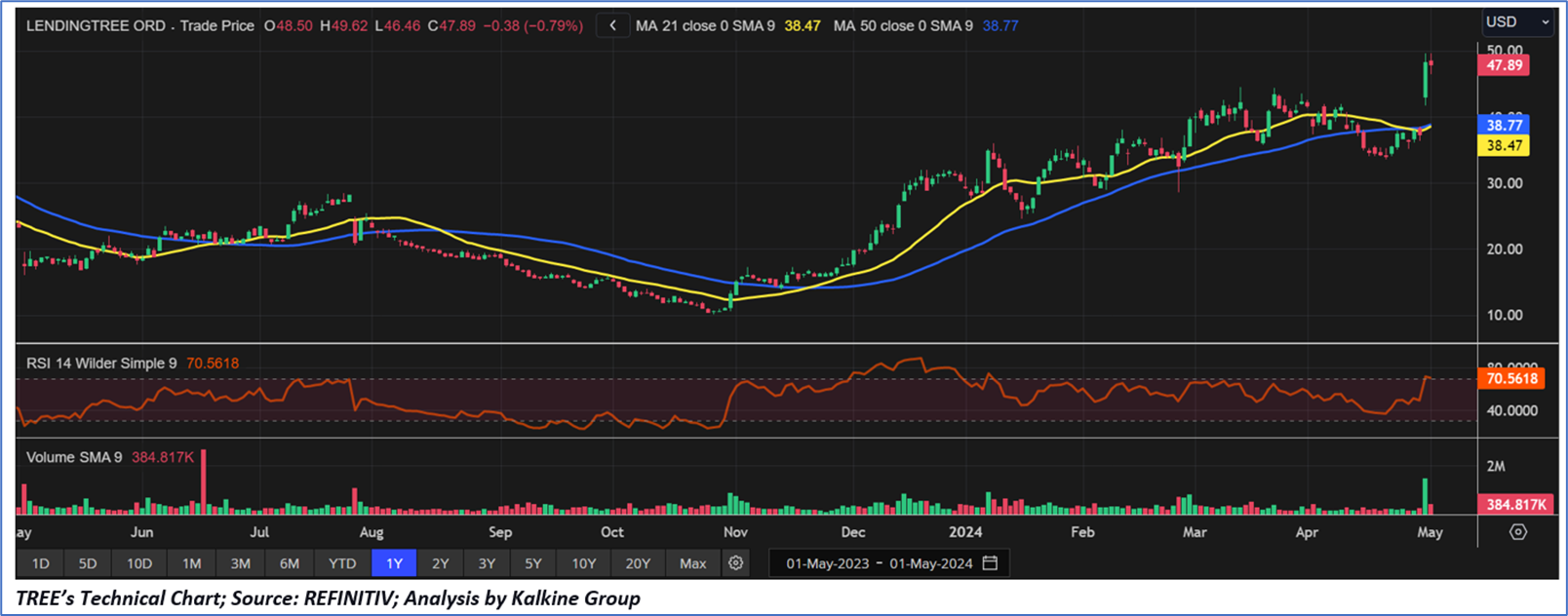Select the 3M time range
The width and height of the screenshot is (1568, 616).
pos(240,563)
